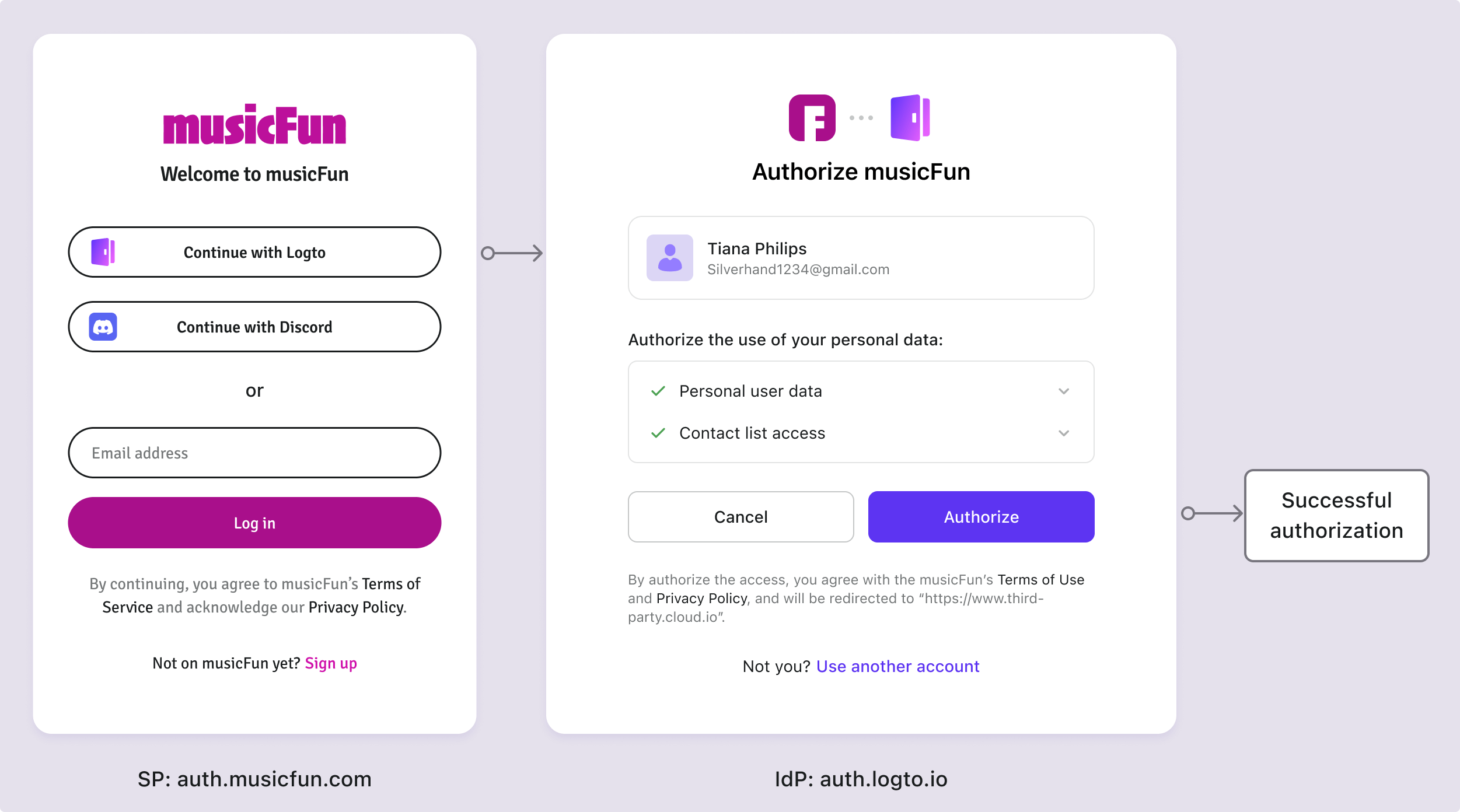
Task: Click the Logto icon in Continue button
Action: 102,252
